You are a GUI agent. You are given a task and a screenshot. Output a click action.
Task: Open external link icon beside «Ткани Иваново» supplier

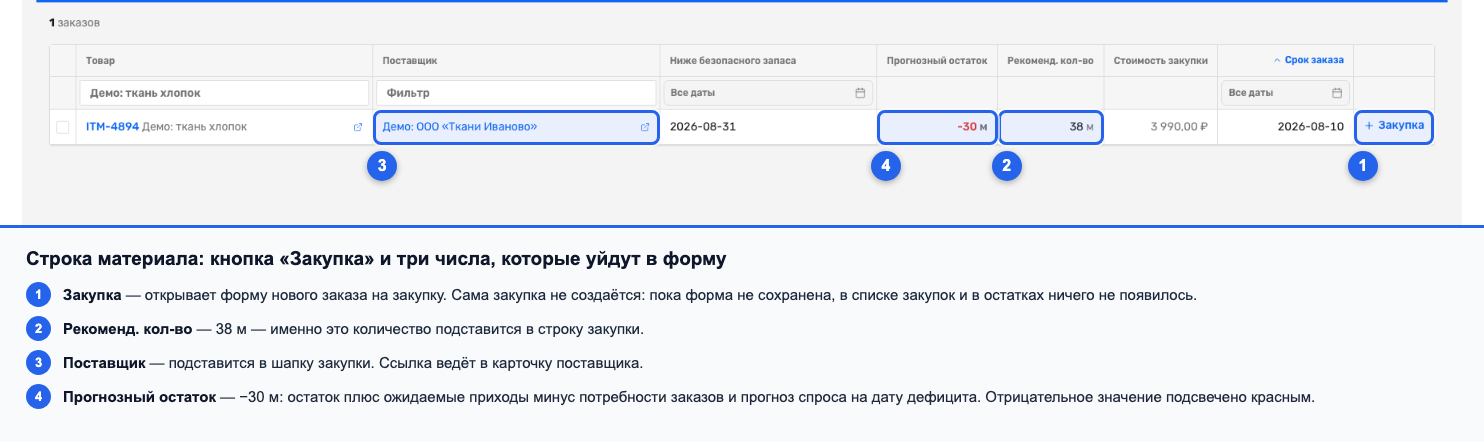pos(645,127)
